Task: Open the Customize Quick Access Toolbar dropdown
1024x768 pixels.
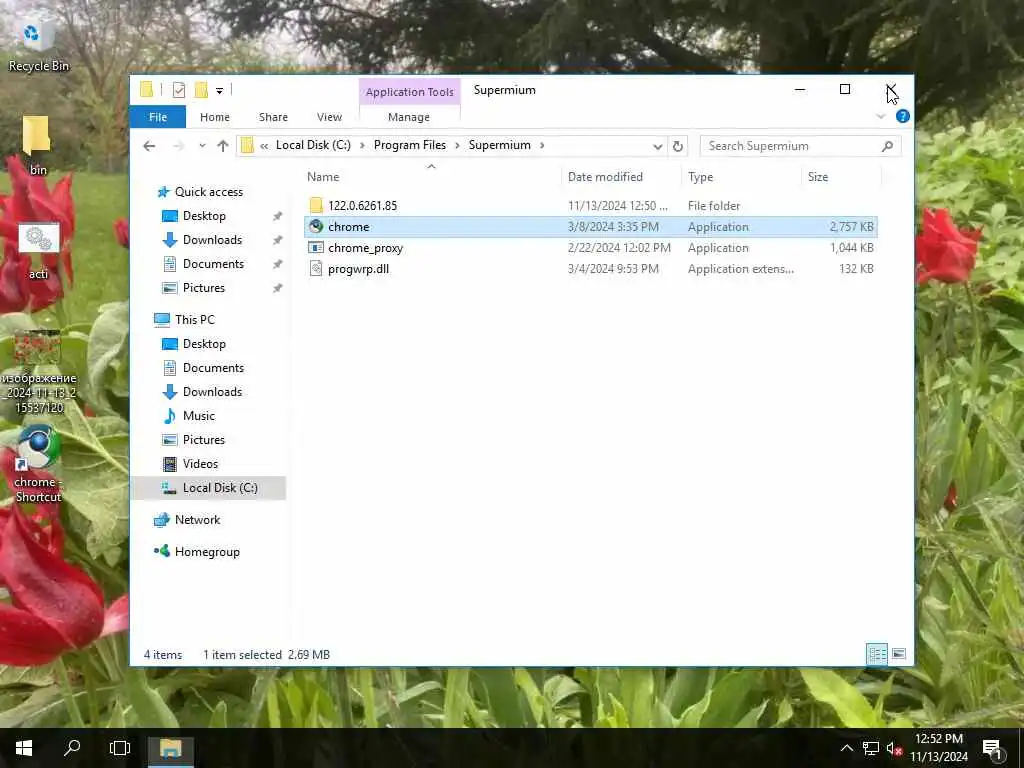Action: 219,91
